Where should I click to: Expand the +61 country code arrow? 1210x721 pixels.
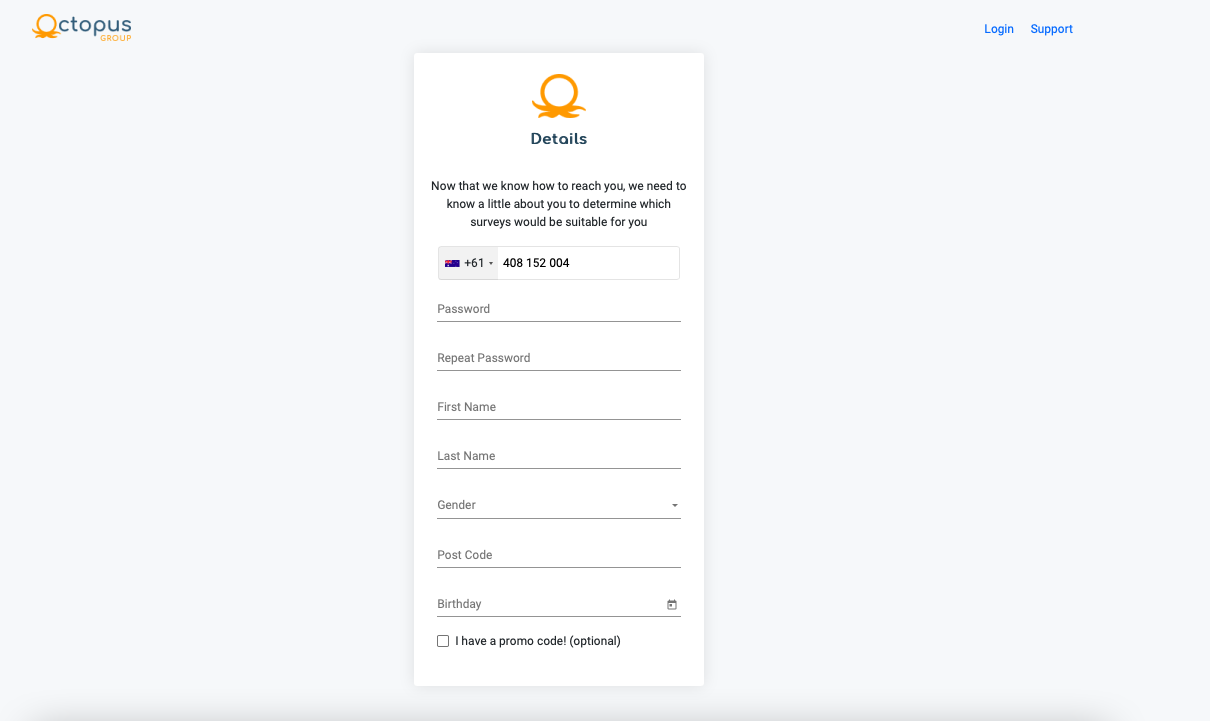[491, 264]
